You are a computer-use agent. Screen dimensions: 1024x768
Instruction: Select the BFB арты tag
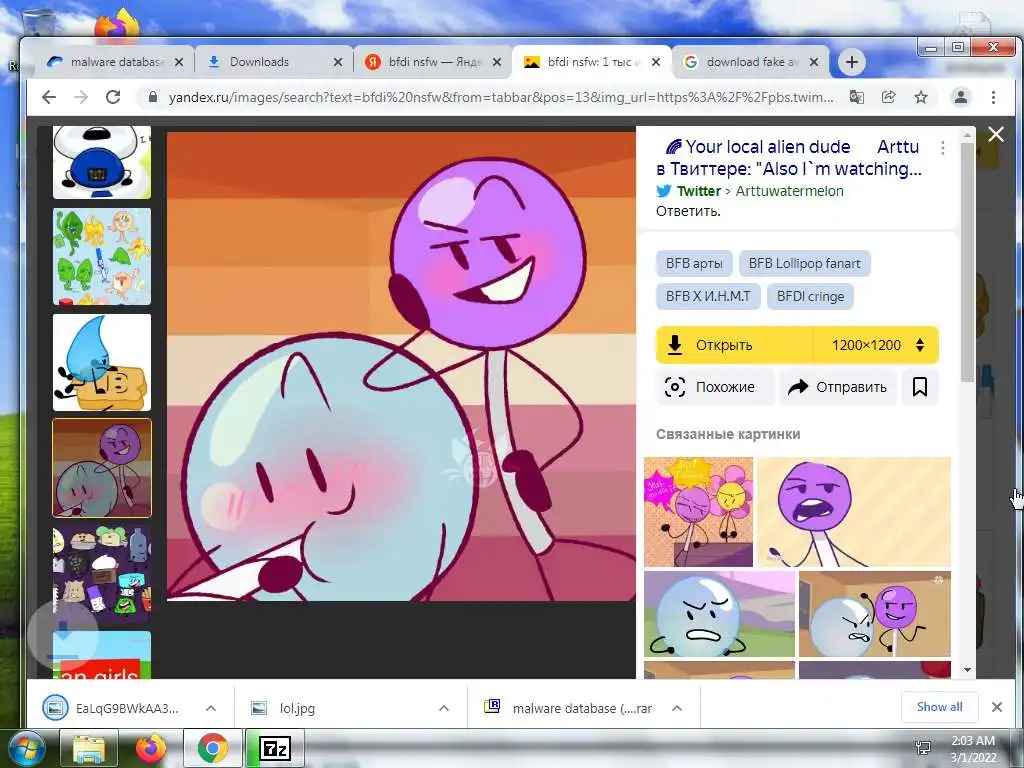click(x=694, y=263)
